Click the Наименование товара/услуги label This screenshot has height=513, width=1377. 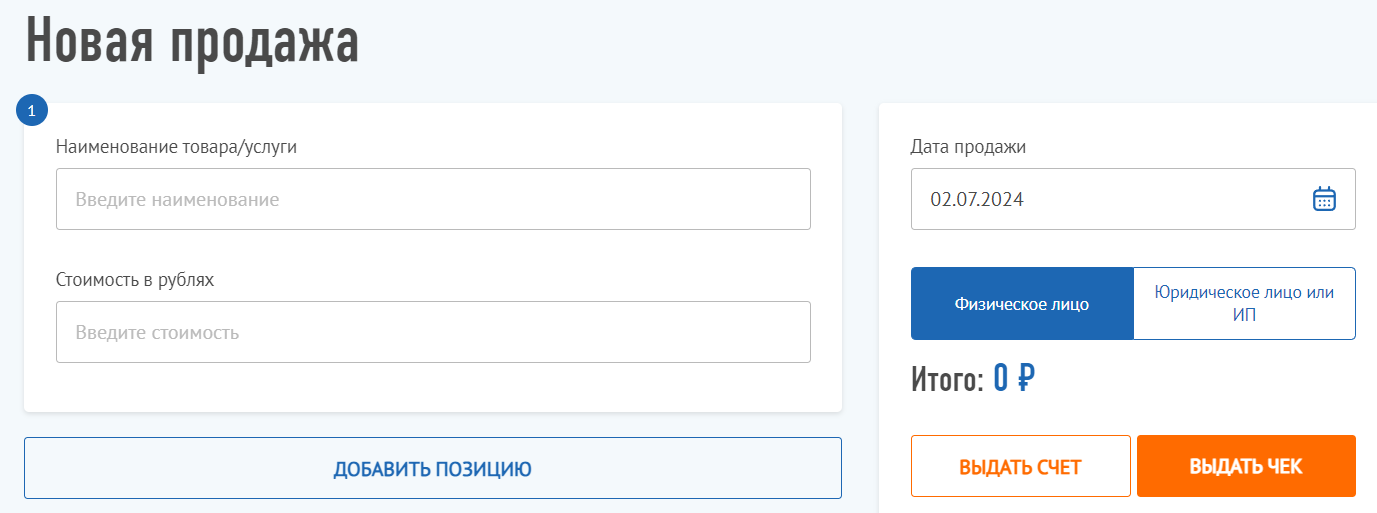(176, 147)
